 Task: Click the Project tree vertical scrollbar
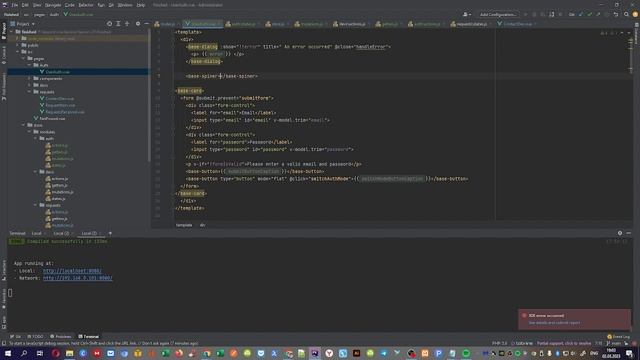(x=149, y=95)
